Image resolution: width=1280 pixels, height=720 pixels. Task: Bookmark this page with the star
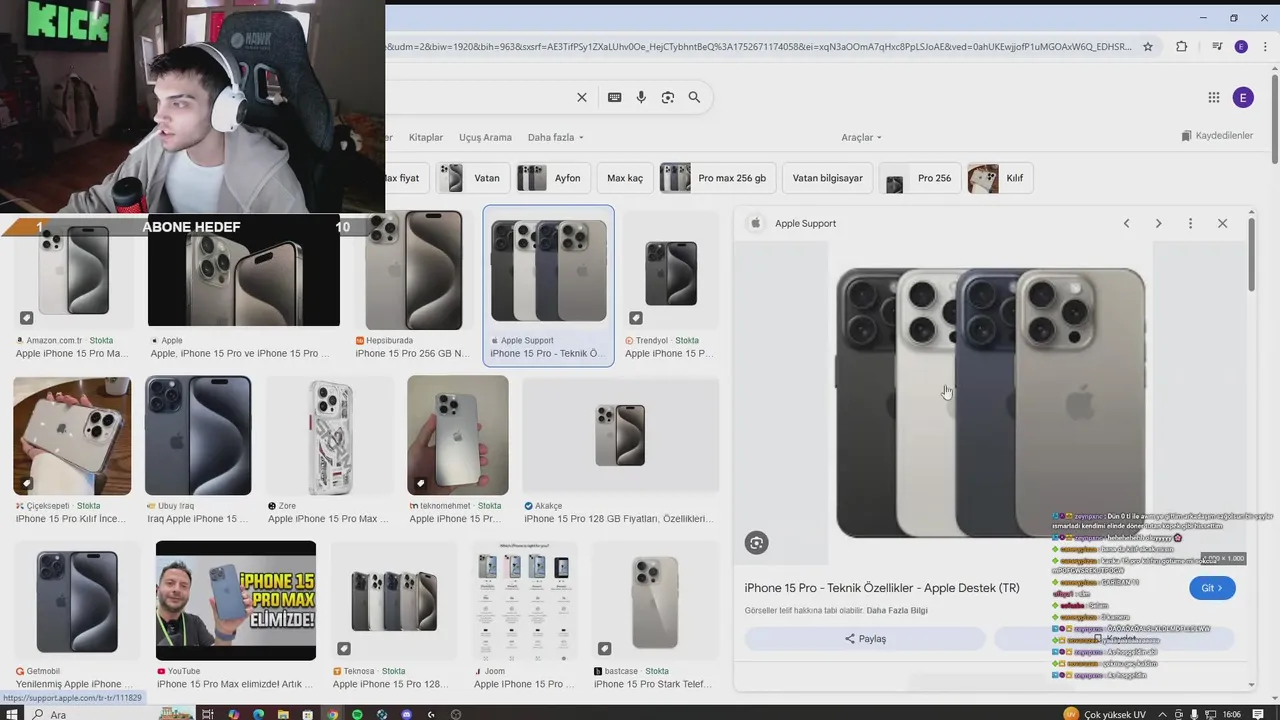coord(1148,46)
